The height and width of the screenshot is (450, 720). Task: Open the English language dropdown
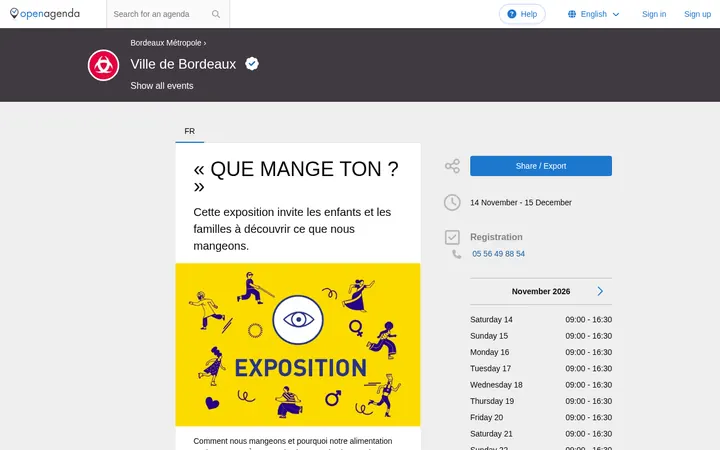594,14
